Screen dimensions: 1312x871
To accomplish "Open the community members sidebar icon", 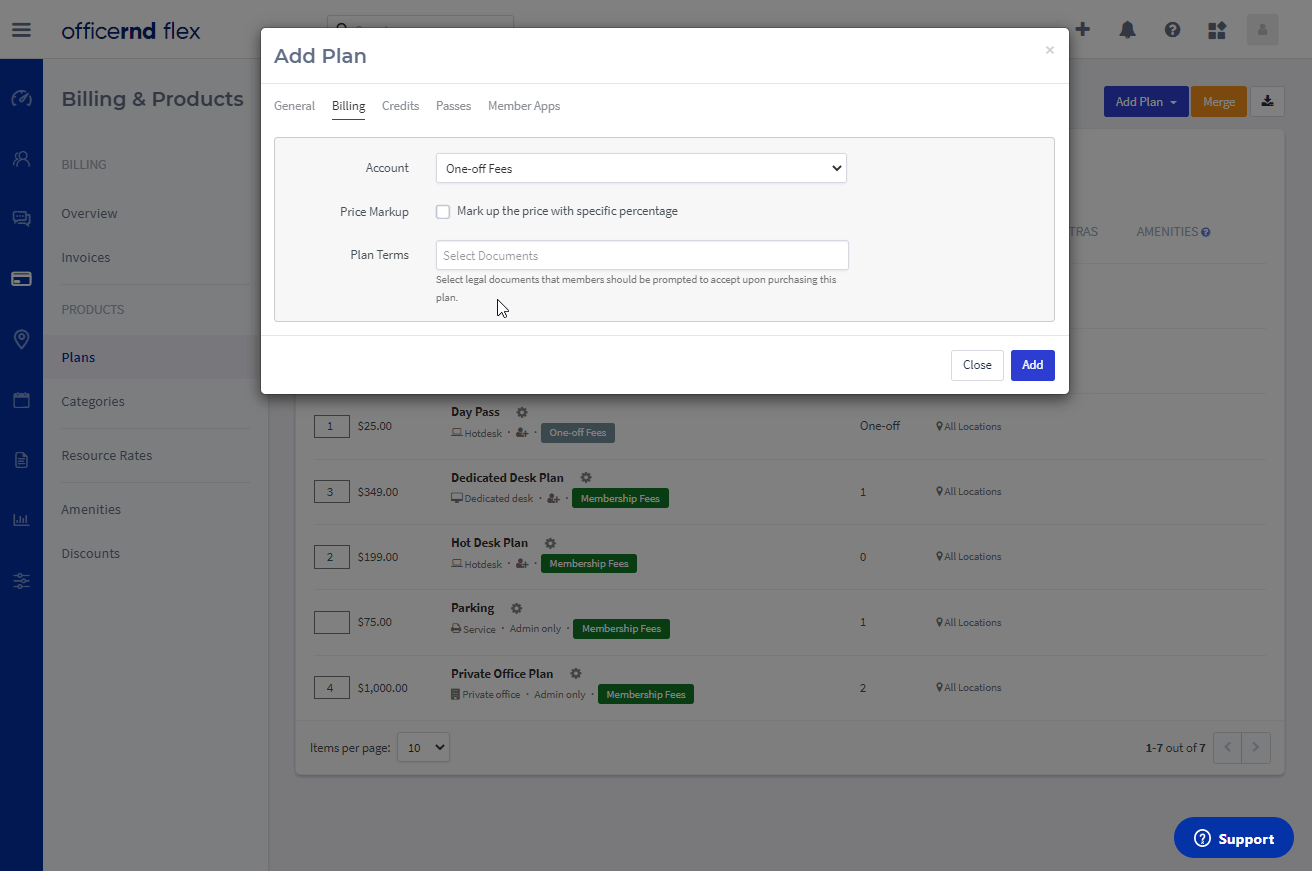I will (x=21, y=158).
